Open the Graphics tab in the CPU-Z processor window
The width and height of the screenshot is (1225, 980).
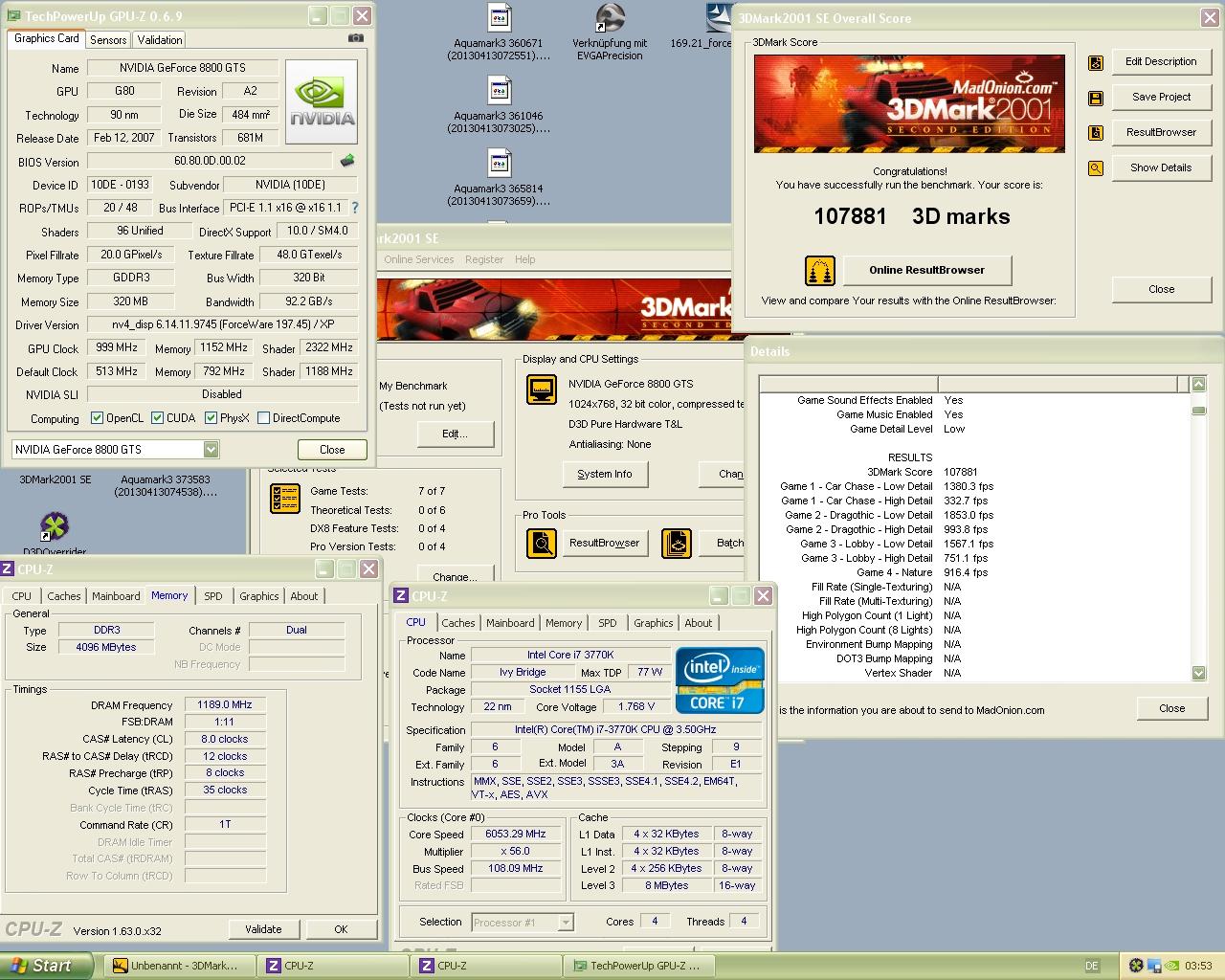tap(654, 623)
